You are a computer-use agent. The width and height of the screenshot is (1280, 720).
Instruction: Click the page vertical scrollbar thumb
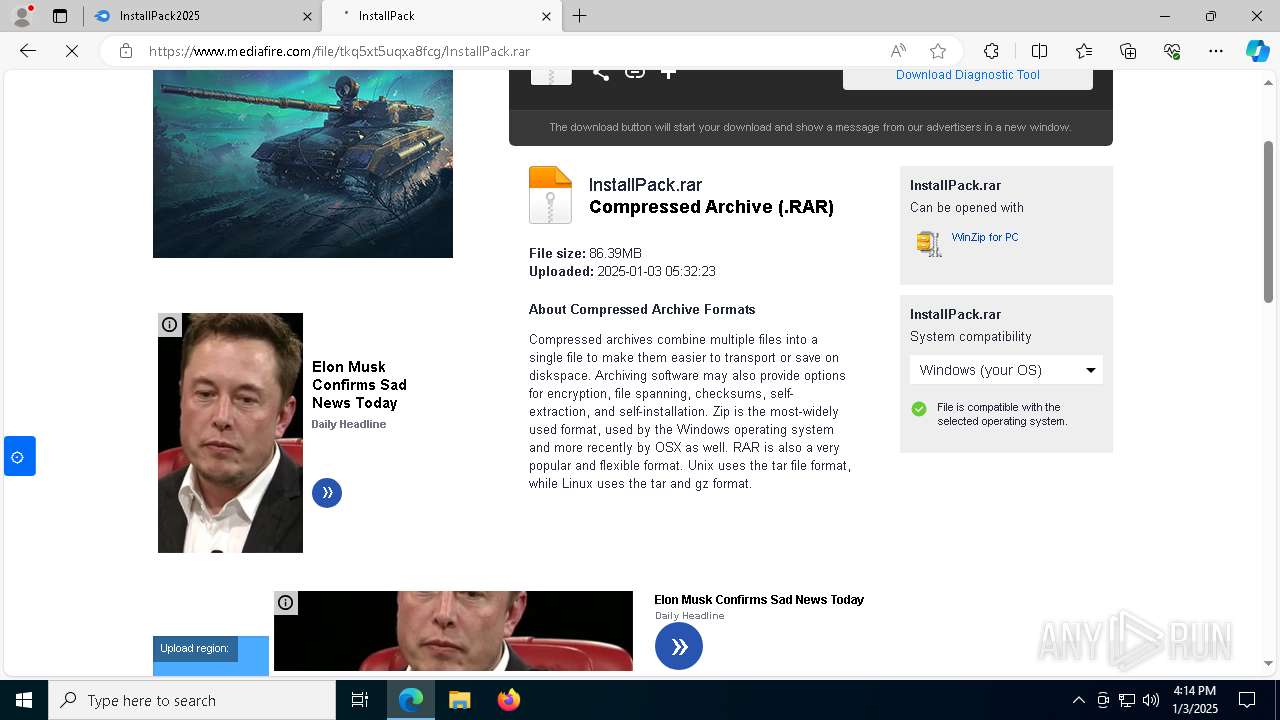pyautogui.click(x=1268, y=220)
